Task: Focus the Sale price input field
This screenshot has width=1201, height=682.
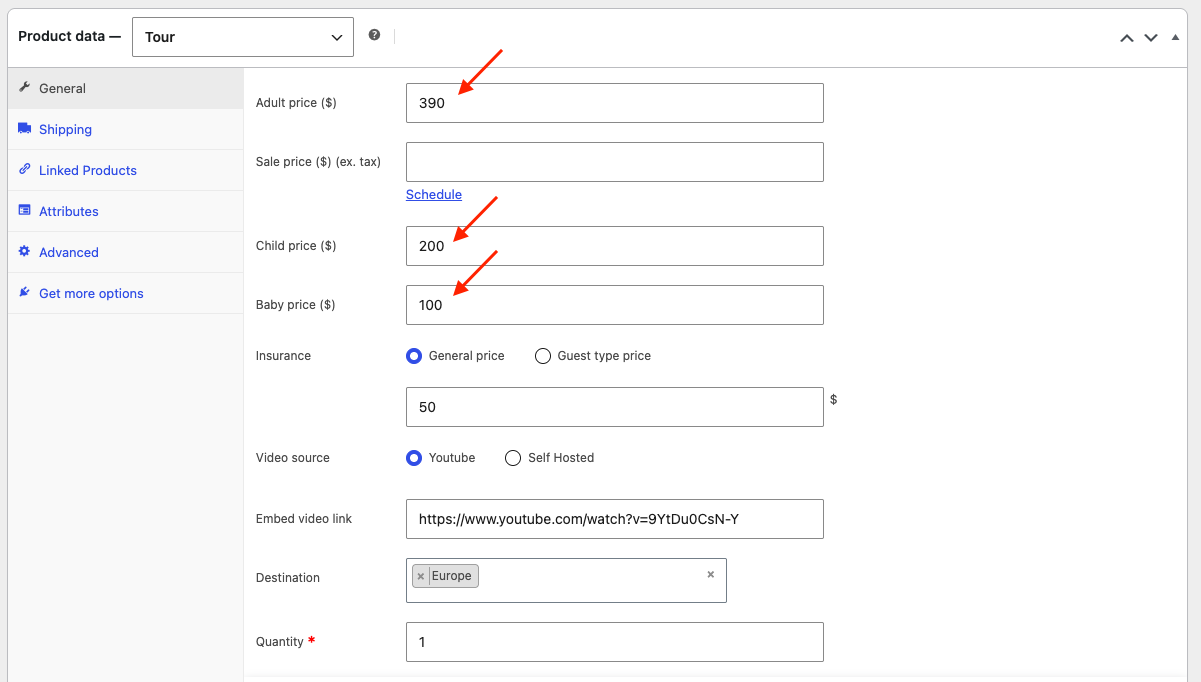Action: 615,162
